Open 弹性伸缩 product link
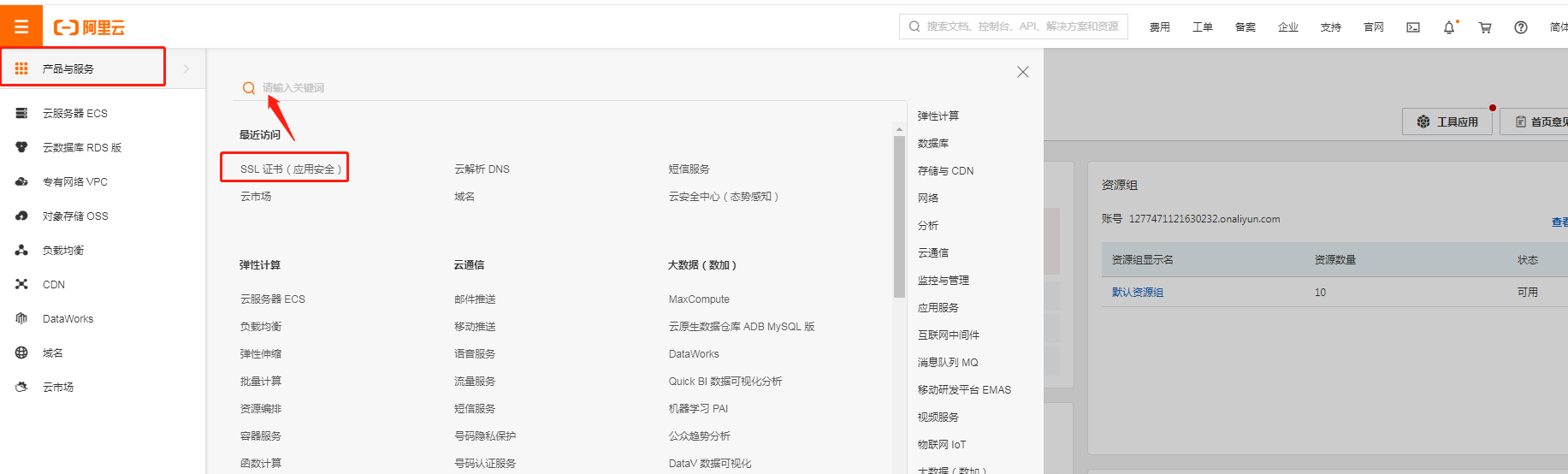1568x474 pixels. point(261,354)
